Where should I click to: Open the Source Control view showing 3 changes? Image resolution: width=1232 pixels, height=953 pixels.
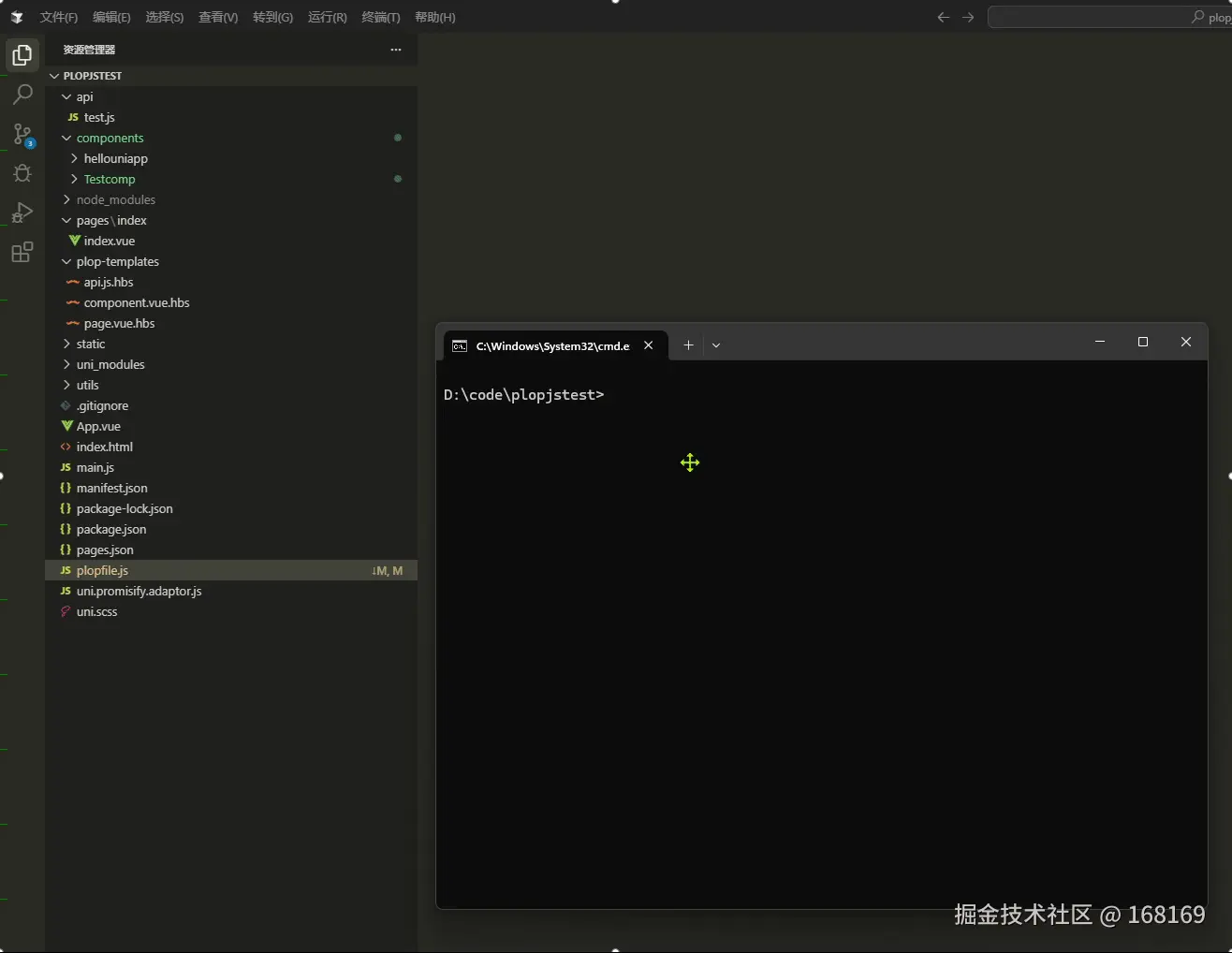point(22,134)
